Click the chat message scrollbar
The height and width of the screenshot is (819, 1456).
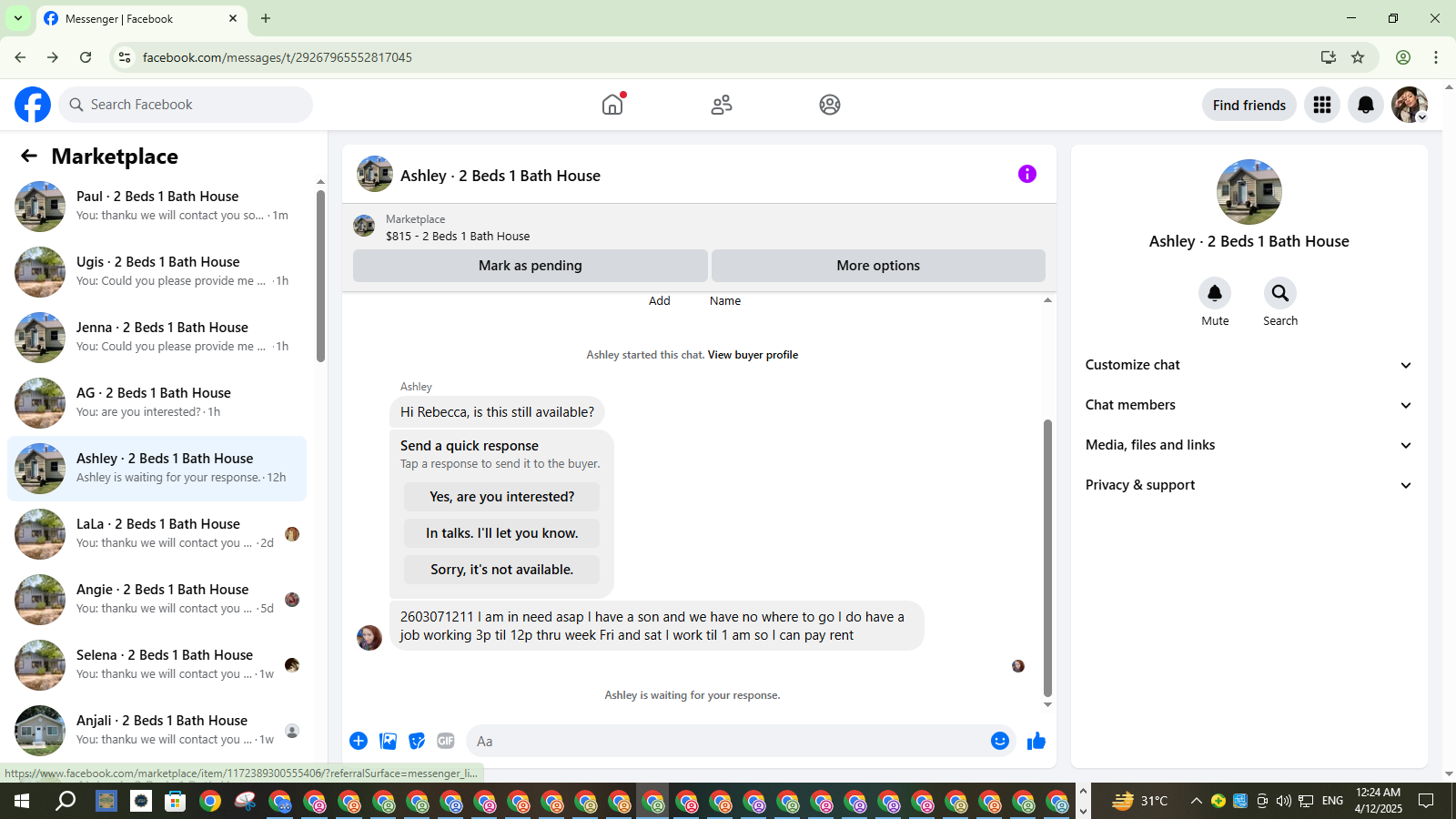pos(1047,557)
